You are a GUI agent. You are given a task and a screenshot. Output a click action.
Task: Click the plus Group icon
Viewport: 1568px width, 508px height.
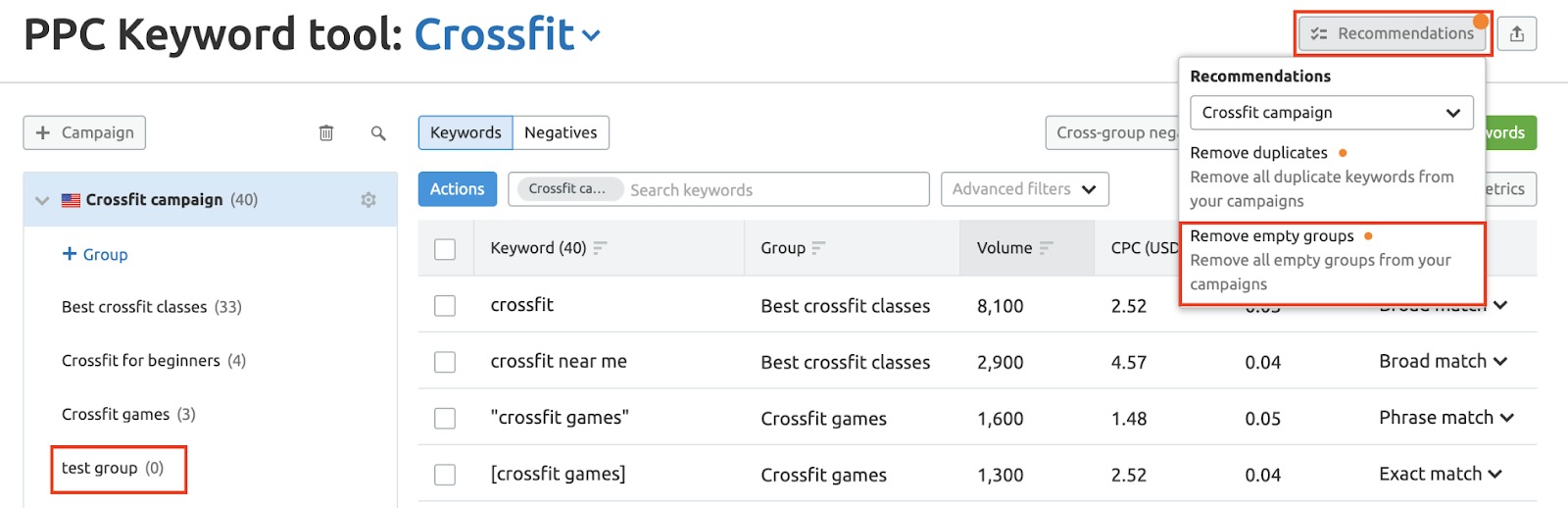click(x=70, y=254)
